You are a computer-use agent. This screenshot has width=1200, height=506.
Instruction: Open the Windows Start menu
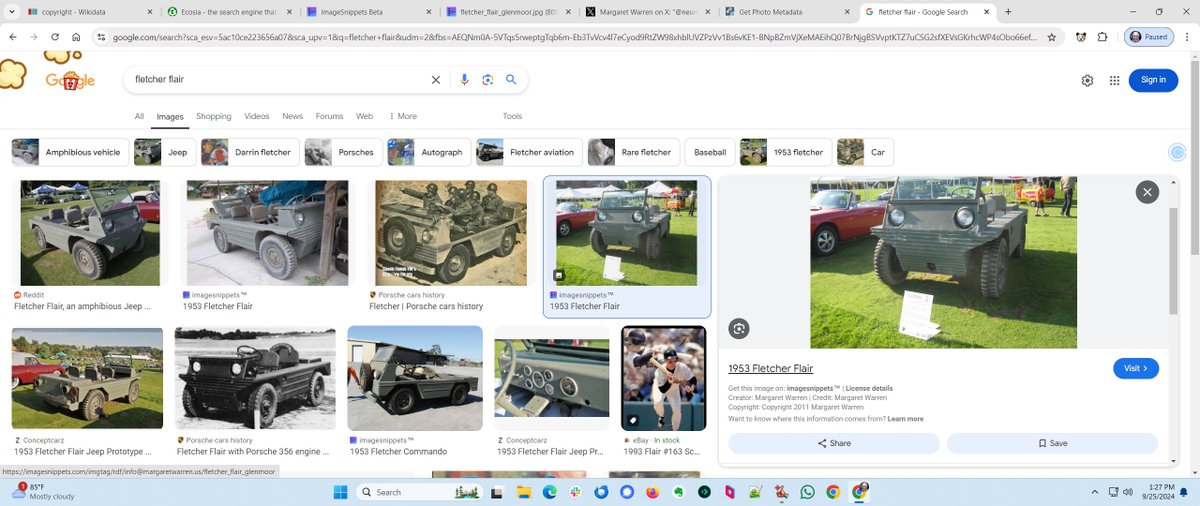(339, 492)
